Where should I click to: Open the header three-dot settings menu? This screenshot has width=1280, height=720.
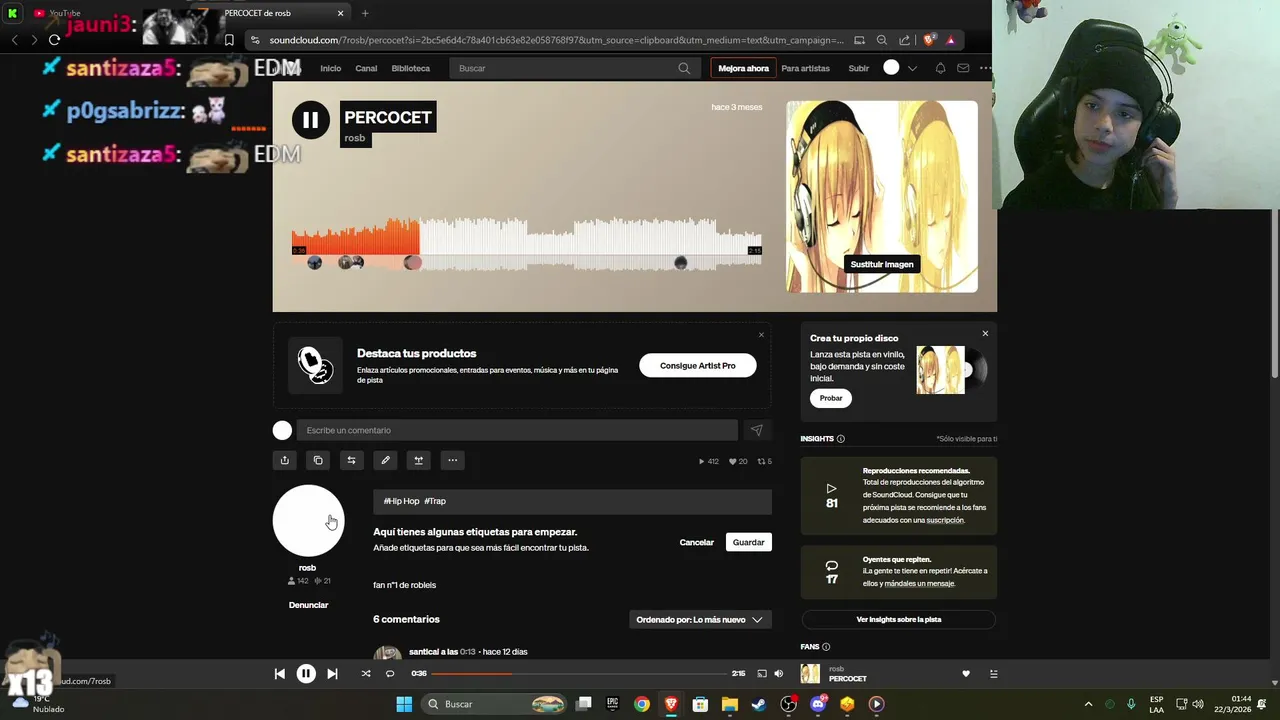985,68
